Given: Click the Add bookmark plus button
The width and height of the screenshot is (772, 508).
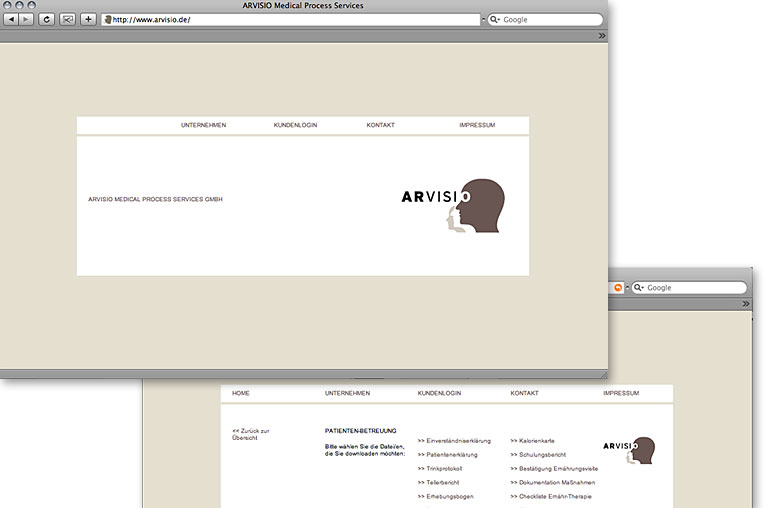Looking at the screenshot, I should [88, 19].
